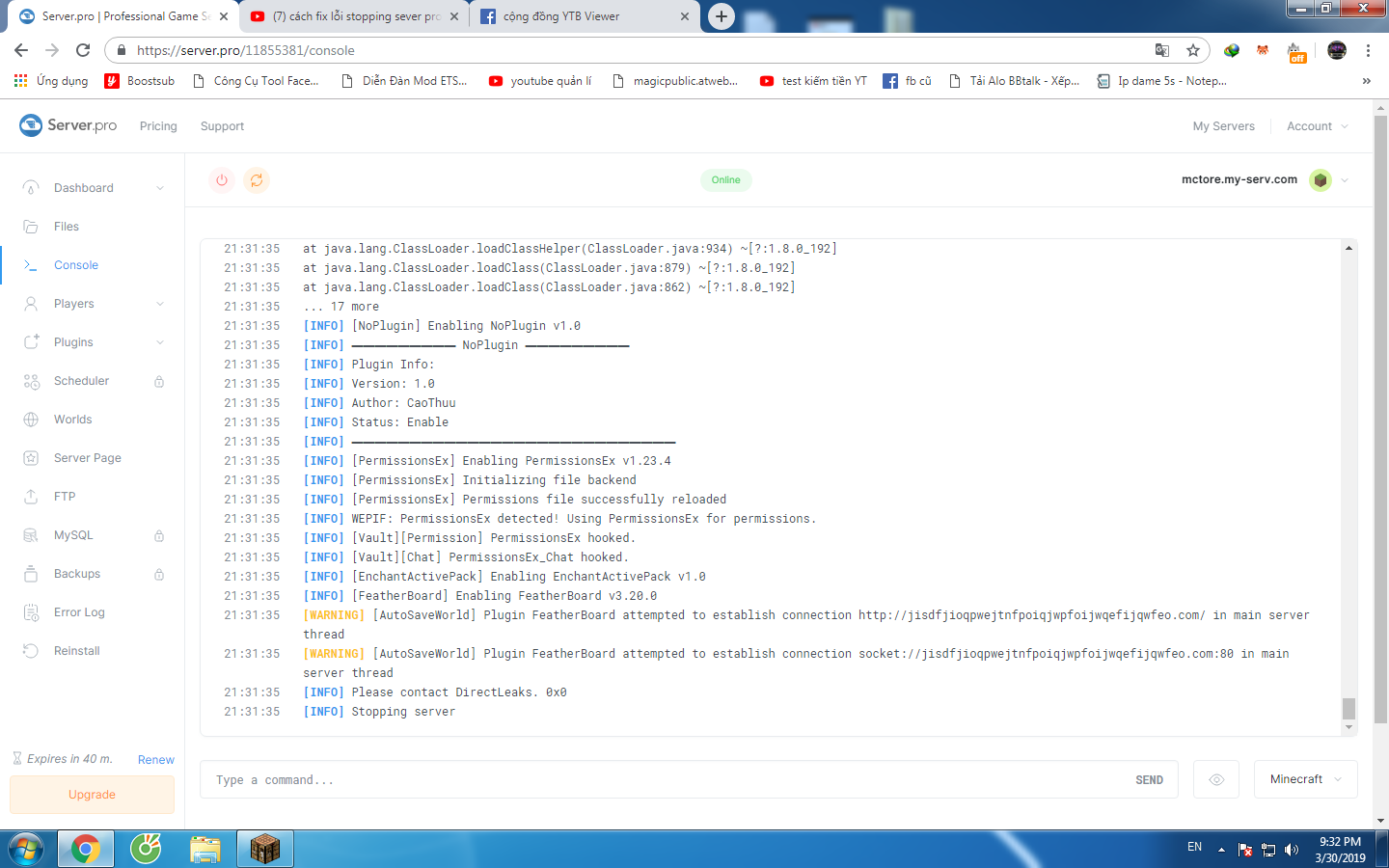Click the orange restart server icon
The height and width of the screenshot is (868, 1389).
click(257, 180)
